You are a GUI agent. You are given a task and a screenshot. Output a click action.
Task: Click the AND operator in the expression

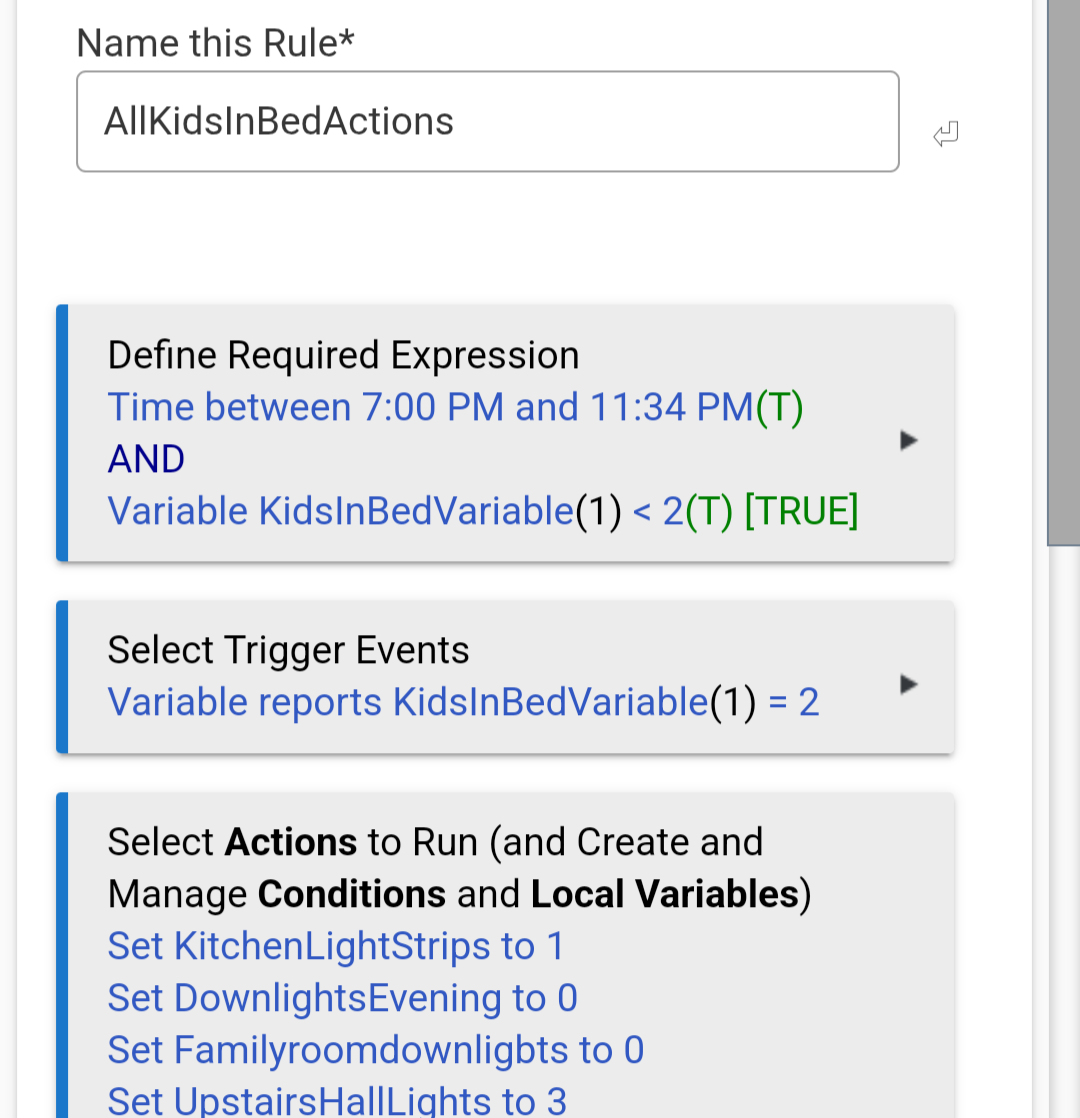pos(146,460)
